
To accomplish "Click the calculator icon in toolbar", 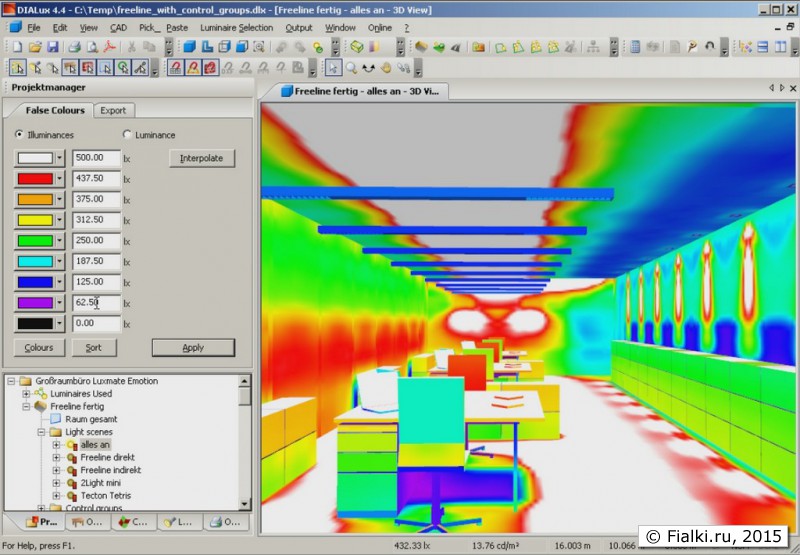I will click(634, 47).
